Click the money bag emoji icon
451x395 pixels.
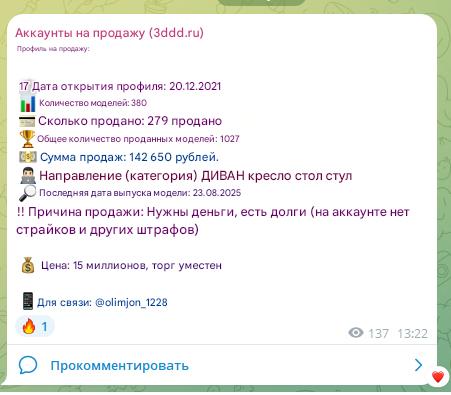(x=28, y=266)
